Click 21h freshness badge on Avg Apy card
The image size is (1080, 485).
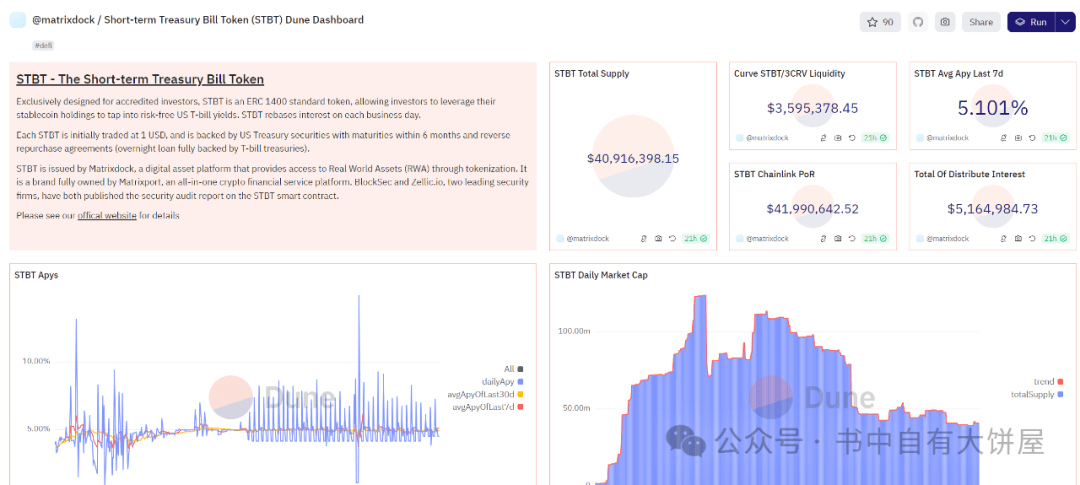click(x=1056, y=138)
